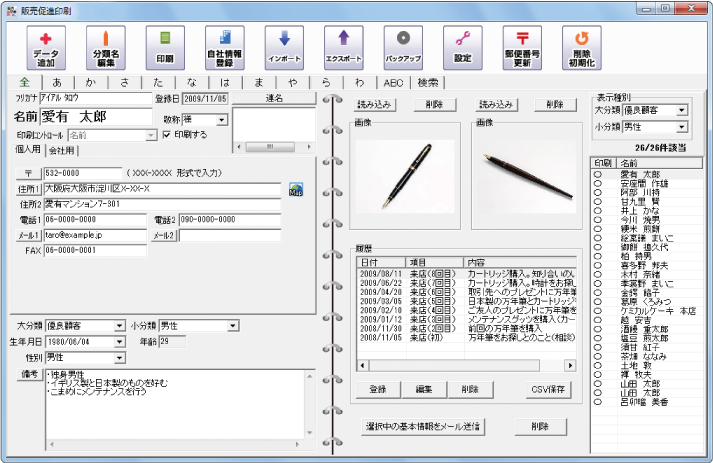Click the Map icon beside 住所1
This screenshot has width=713, height=463.
296,188
